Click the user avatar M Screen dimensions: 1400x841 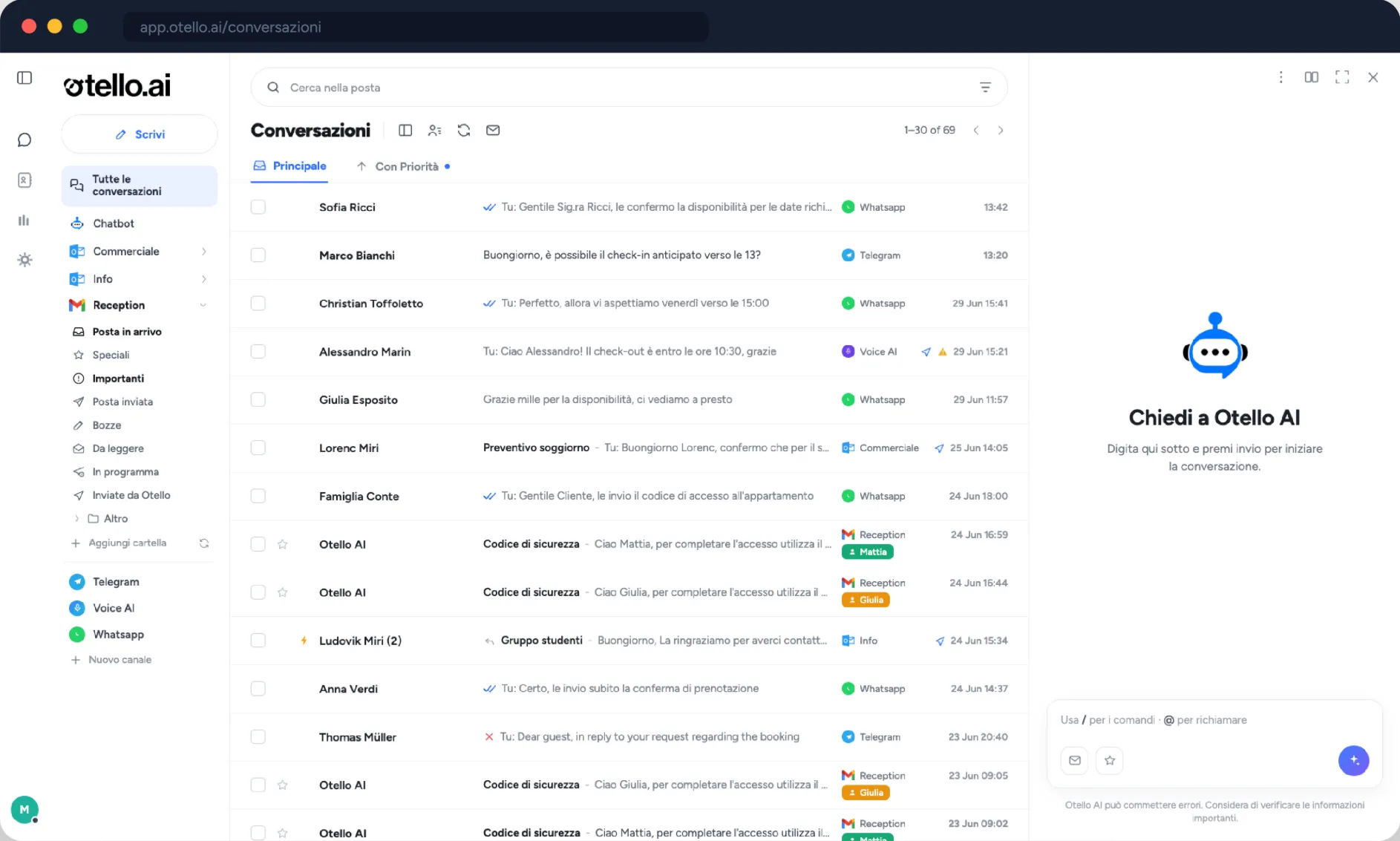[24, 809]
